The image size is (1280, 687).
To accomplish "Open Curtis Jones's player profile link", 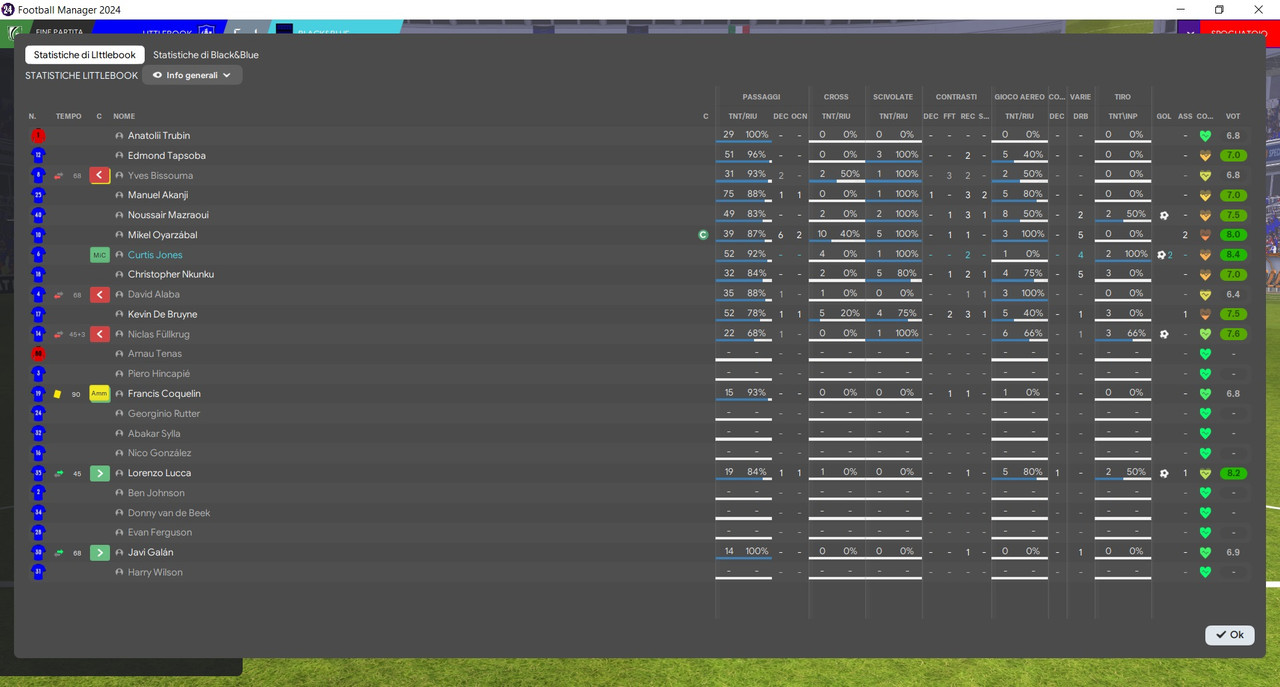I will tap(155, 255).
